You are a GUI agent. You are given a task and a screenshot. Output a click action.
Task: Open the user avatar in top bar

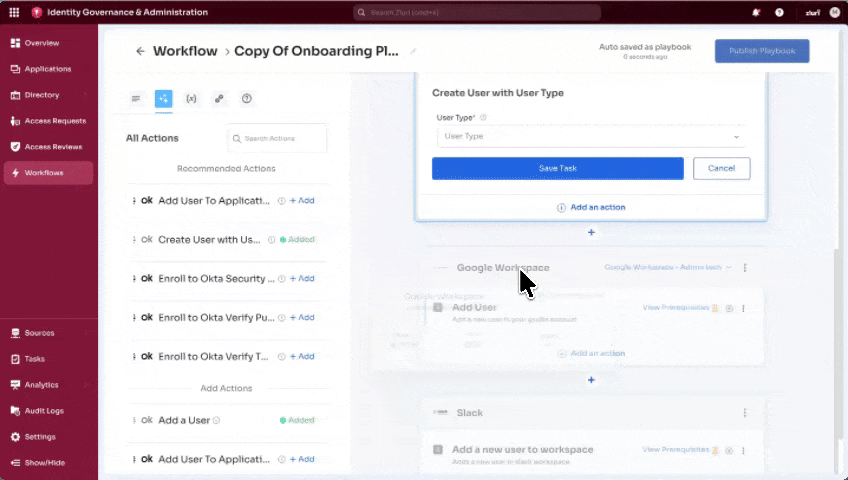[x=834, y=12]
